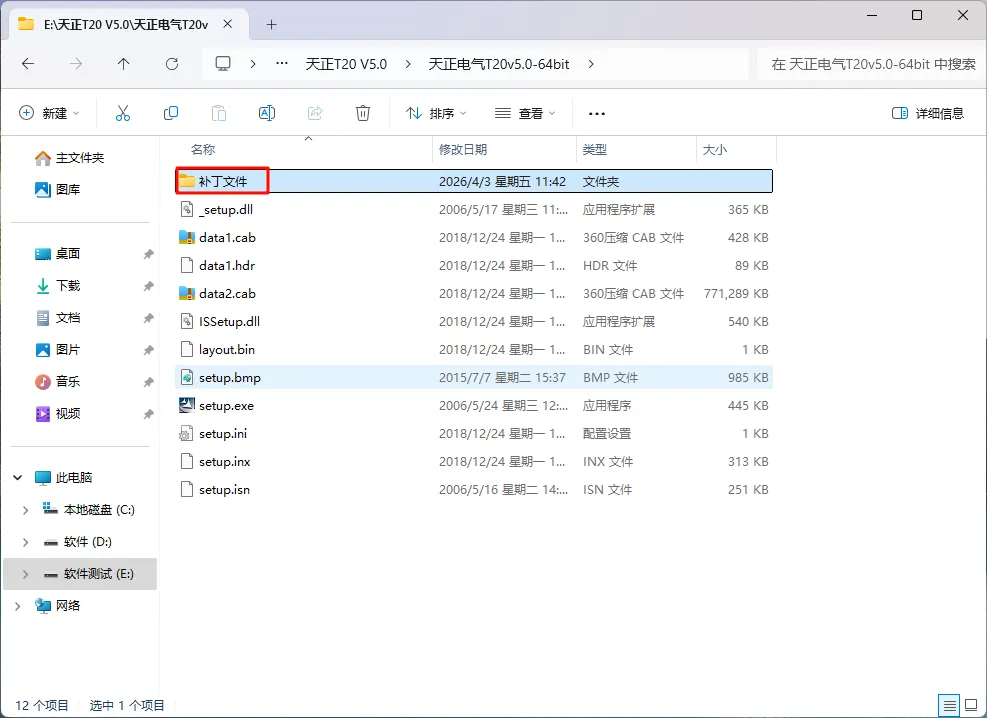The image size is (987, 718).
Task: Go back with the back arrow
Action: click(28, 64)
